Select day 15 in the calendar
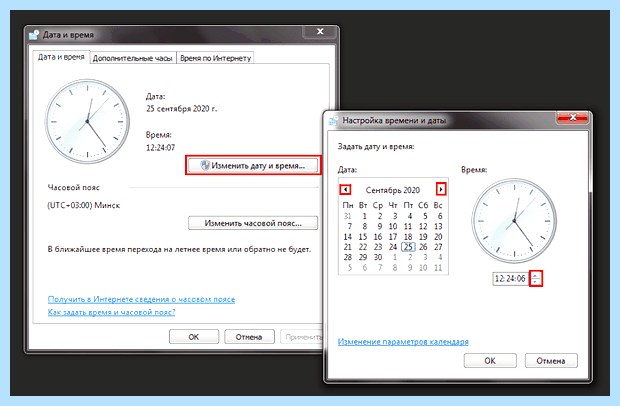 point(363,236)
